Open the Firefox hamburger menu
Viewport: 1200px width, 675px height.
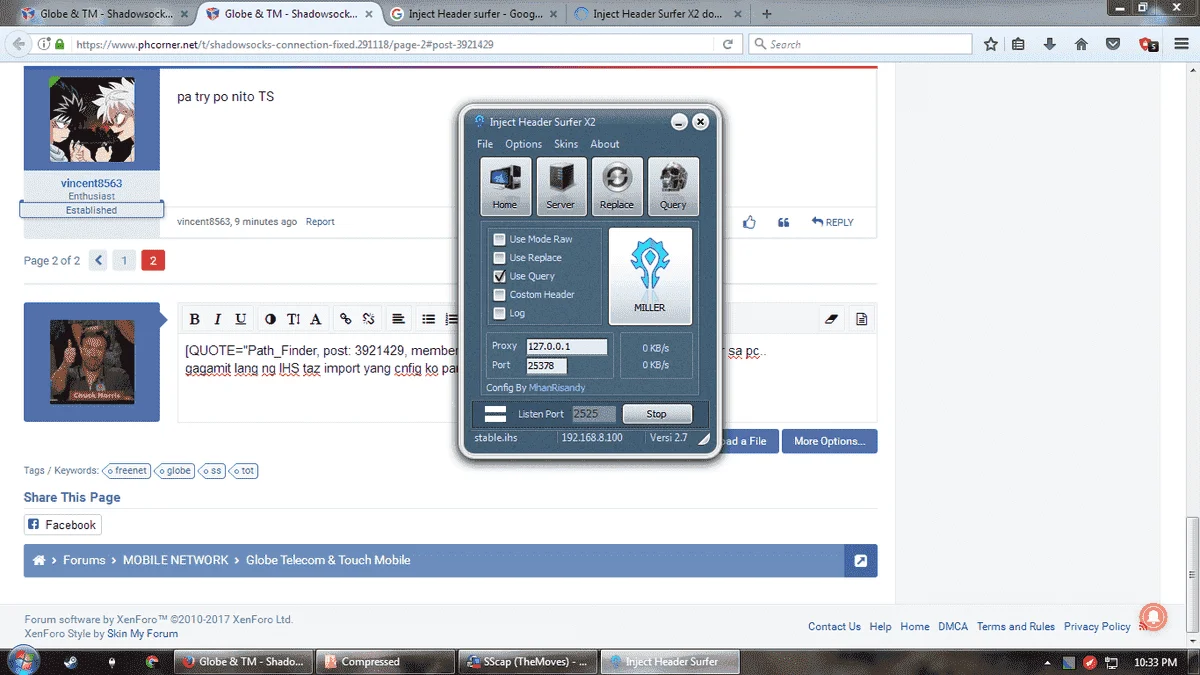click(1181, 44)
